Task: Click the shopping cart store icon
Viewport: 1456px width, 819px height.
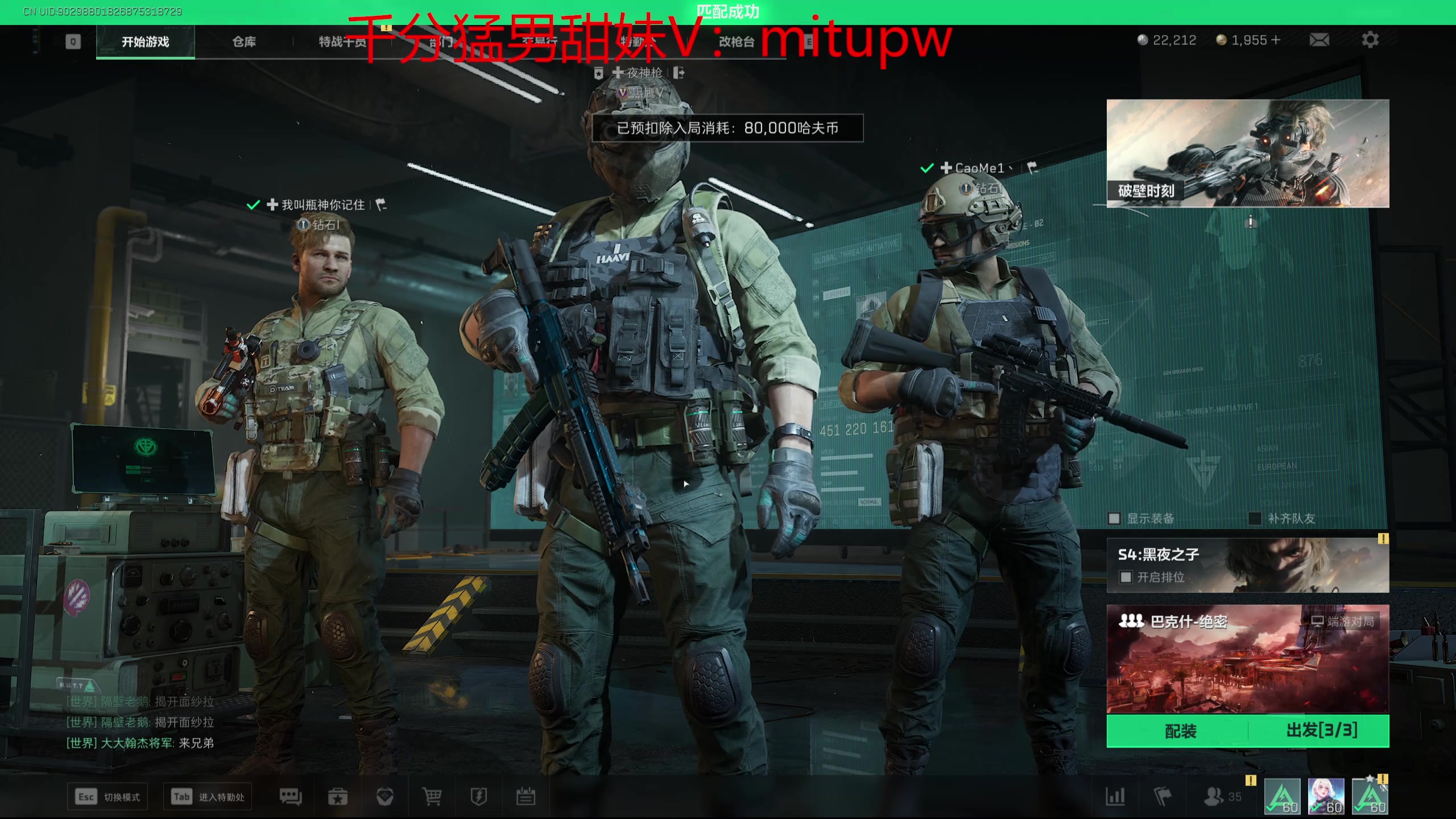Action: point(432,796)
